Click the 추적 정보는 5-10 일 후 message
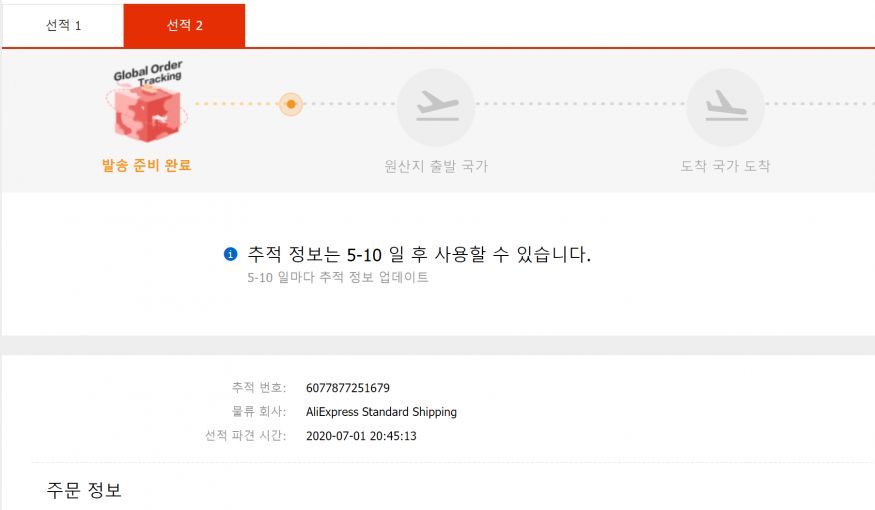 point(418,254)
